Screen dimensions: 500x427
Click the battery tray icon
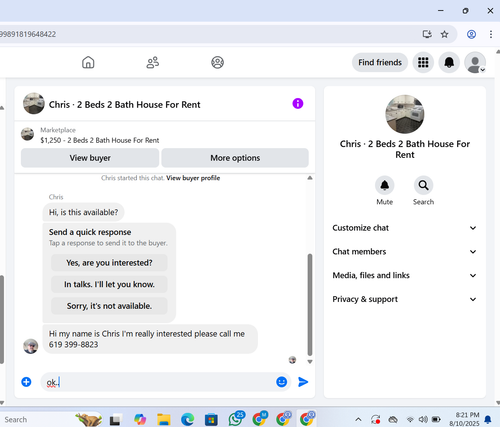click(436, 419)
